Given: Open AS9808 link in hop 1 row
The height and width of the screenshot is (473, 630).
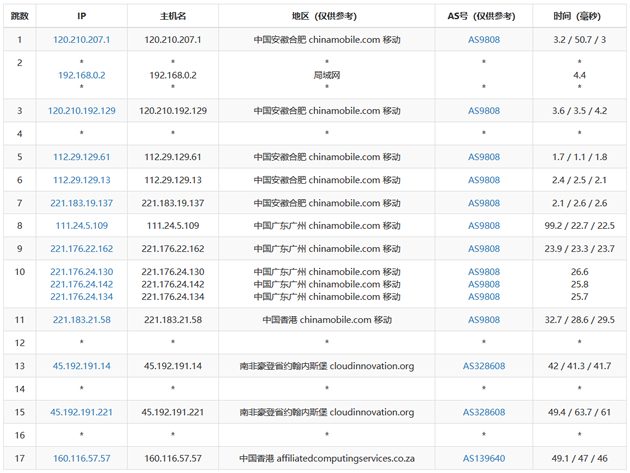Looking at the screenshot, I should click(484, 40).
